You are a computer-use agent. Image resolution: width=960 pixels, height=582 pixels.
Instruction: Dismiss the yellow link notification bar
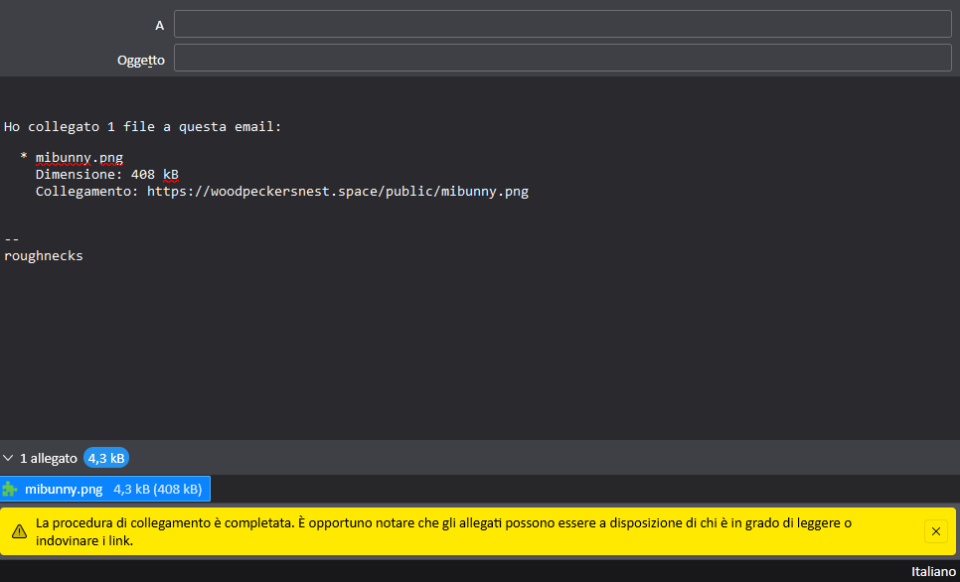[x=936, y=531]
